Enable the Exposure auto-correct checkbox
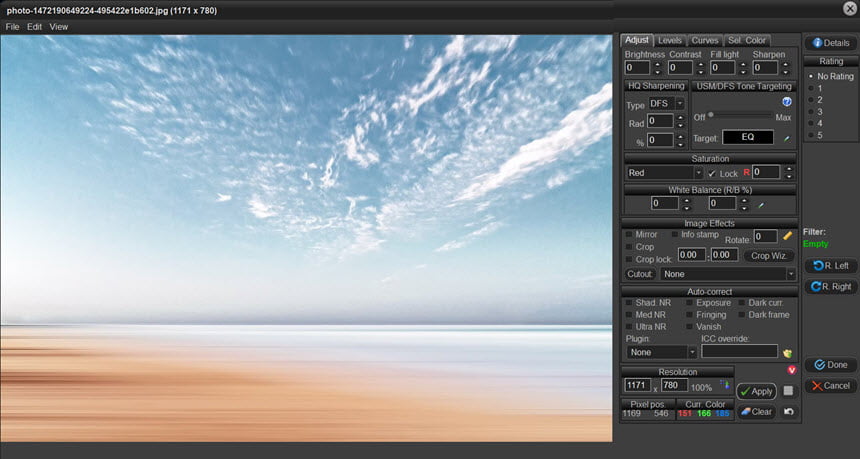 [x=689, y=303]
